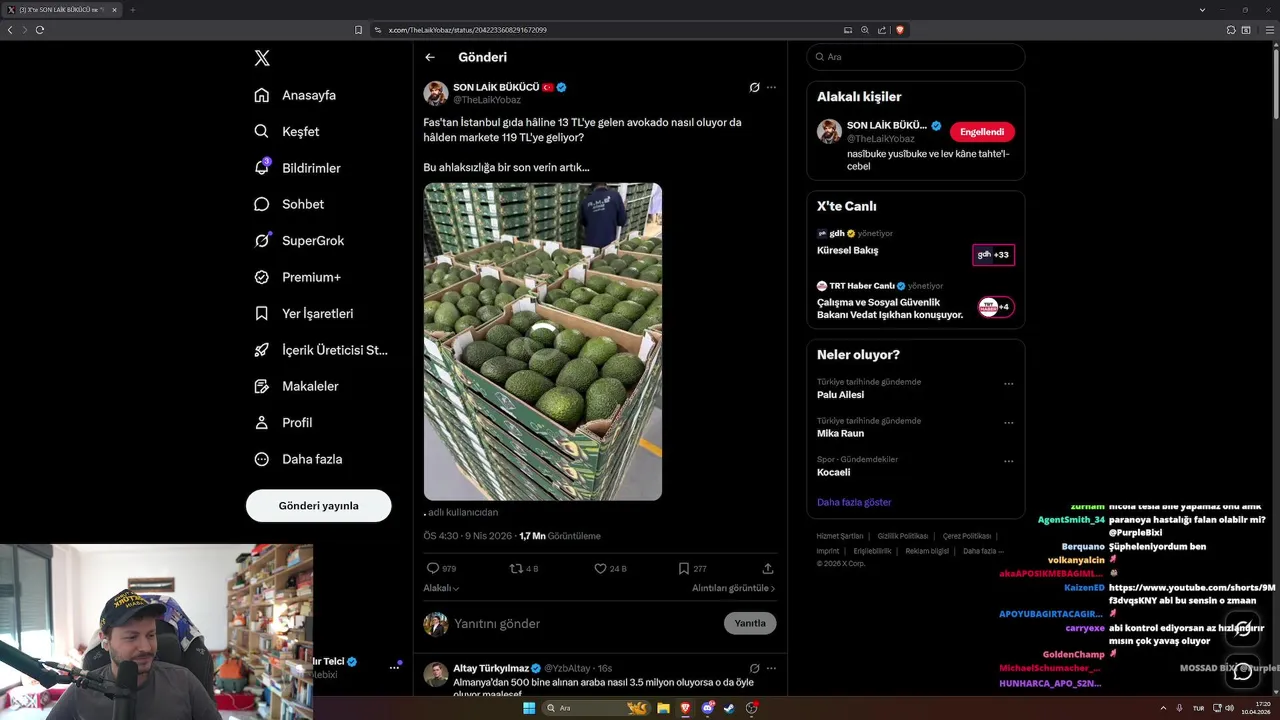Open options for Kocaeli trend

(1009, 462)
